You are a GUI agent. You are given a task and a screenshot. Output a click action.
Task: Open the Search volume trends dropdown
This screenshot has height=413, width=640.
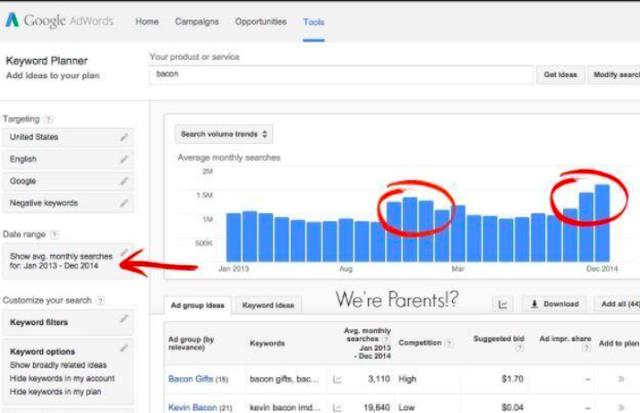click(x=224, y=134)
